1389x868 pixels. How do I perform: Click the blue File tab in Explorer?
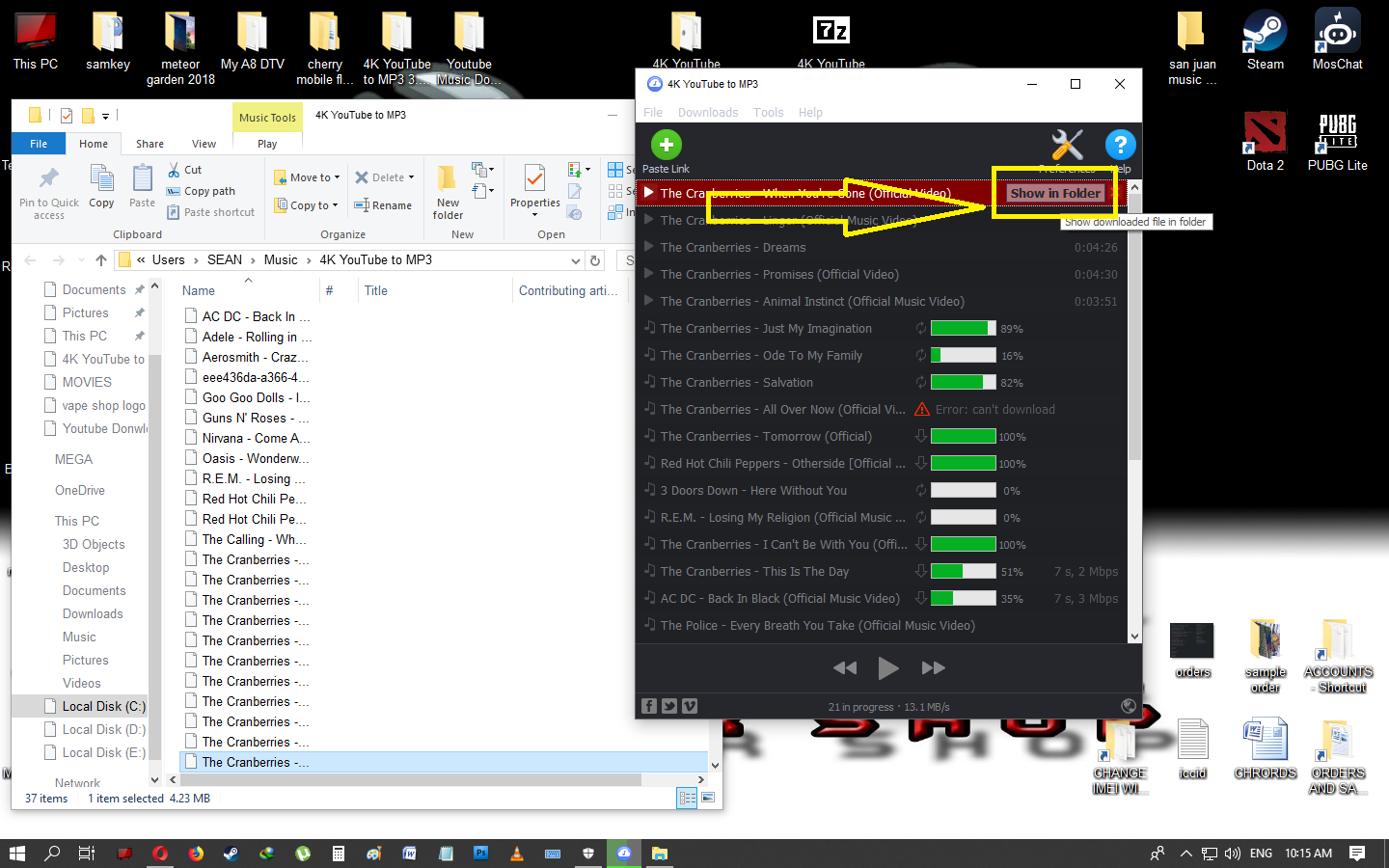pos(39,144)
